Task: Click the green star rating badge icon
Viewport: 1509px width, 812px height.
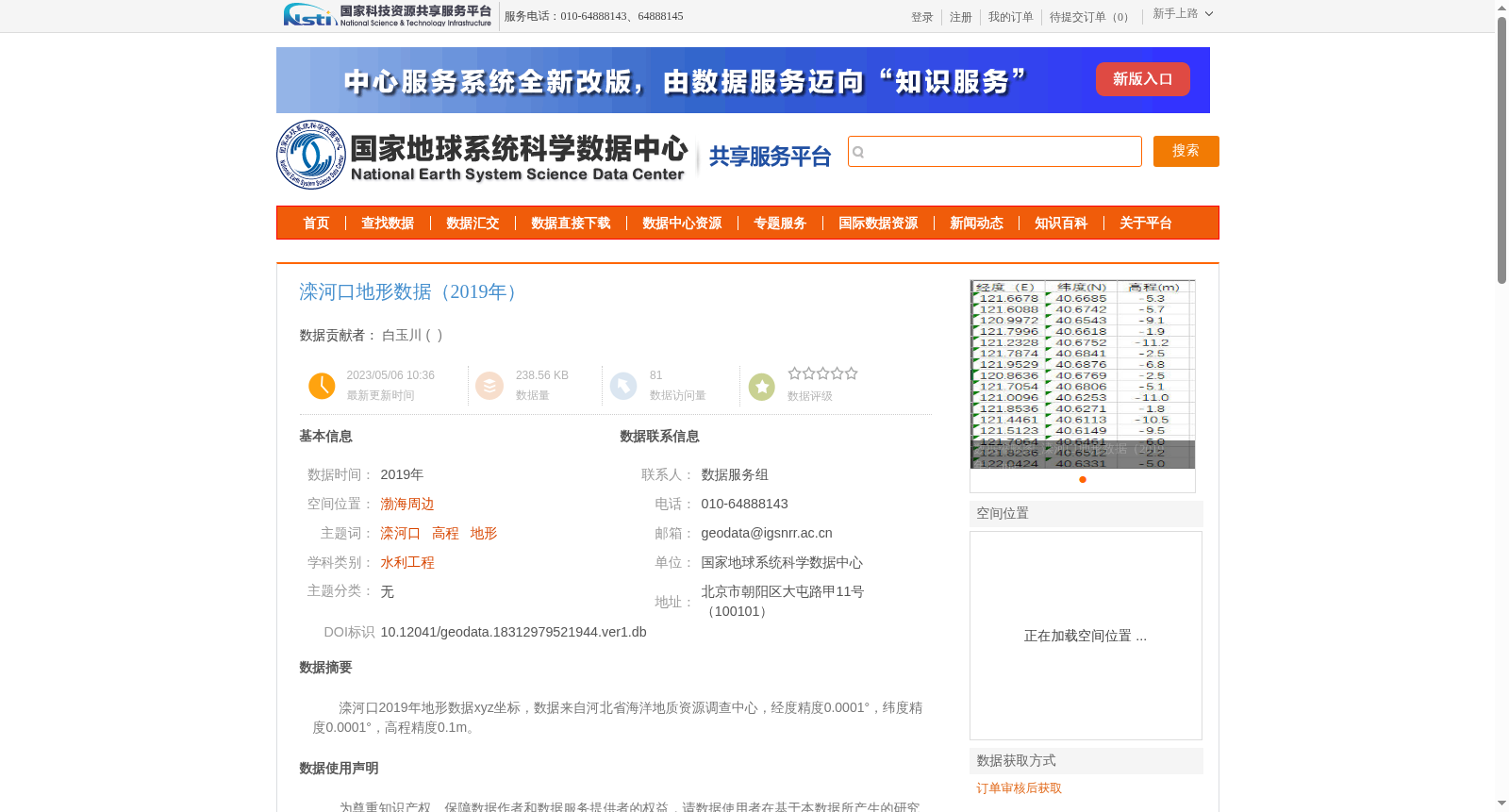Action: pos(761,387)
